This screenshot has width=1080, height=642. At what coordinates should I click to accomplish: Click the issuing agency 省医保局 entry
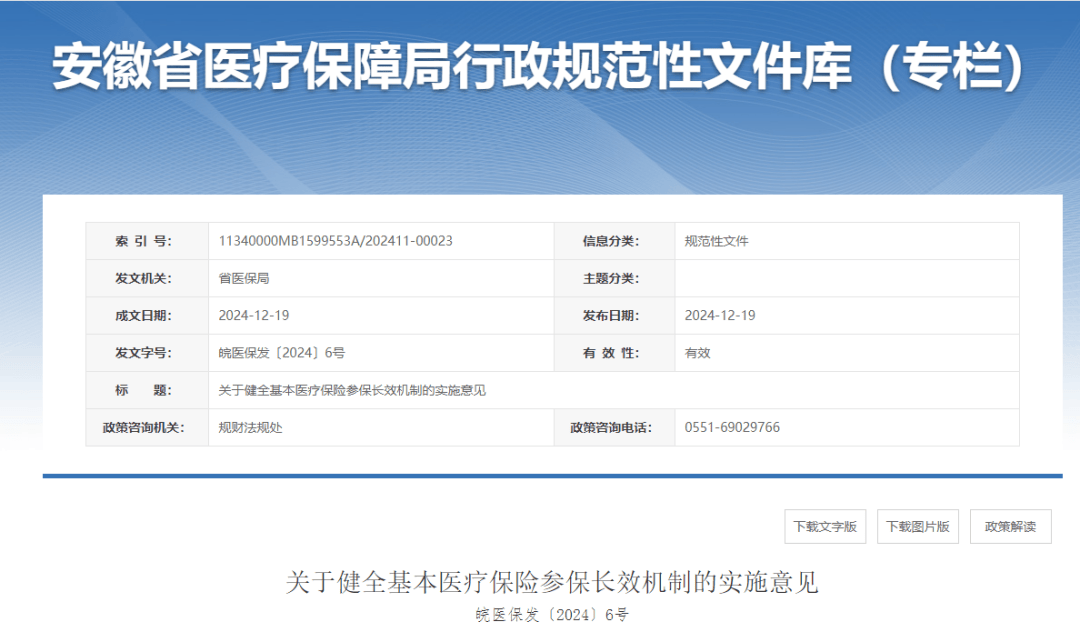[241, 278]
